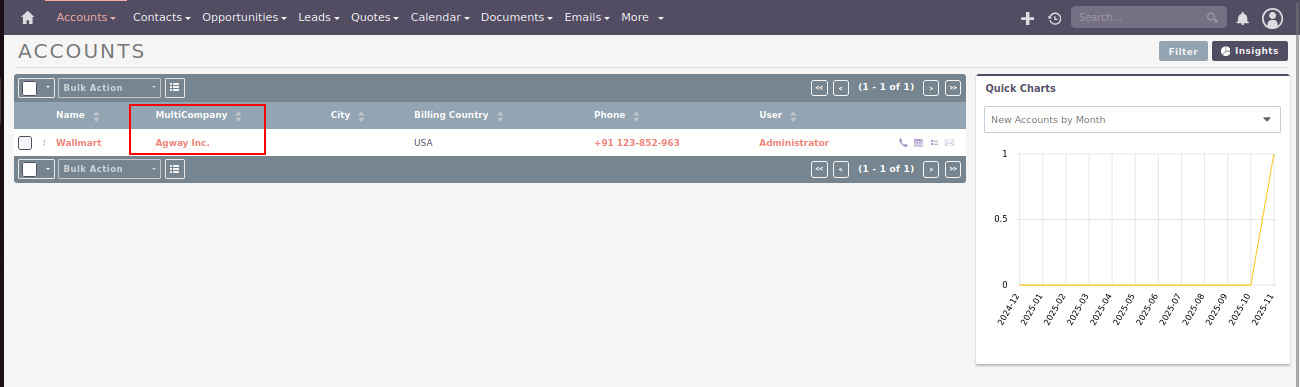Jump to last page in top pagination

click(953, 88)
